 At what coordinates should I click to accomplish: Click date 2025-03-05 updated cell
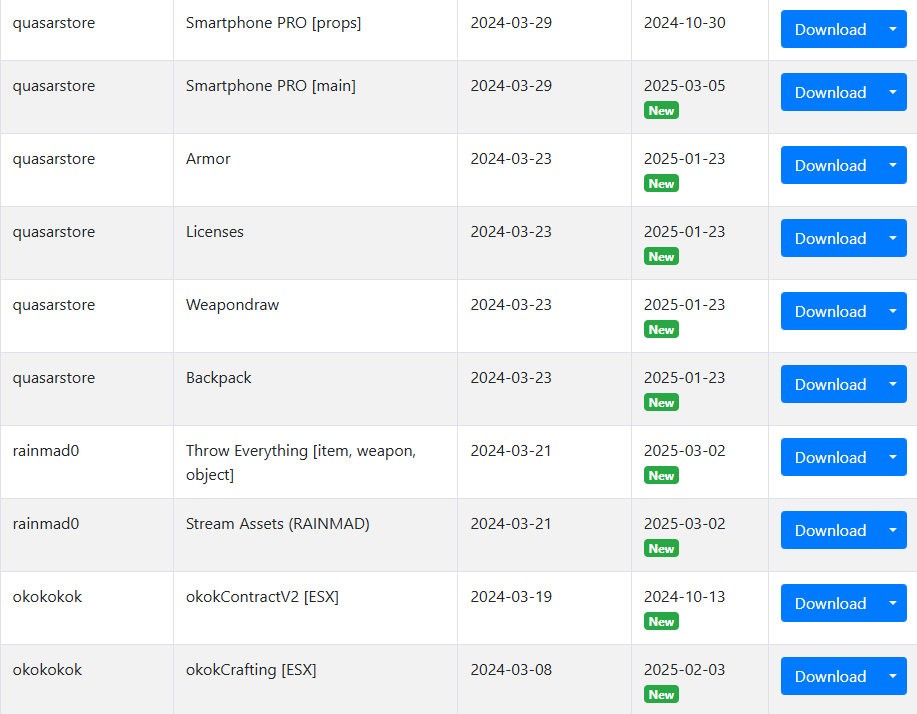tap(685, 86)
